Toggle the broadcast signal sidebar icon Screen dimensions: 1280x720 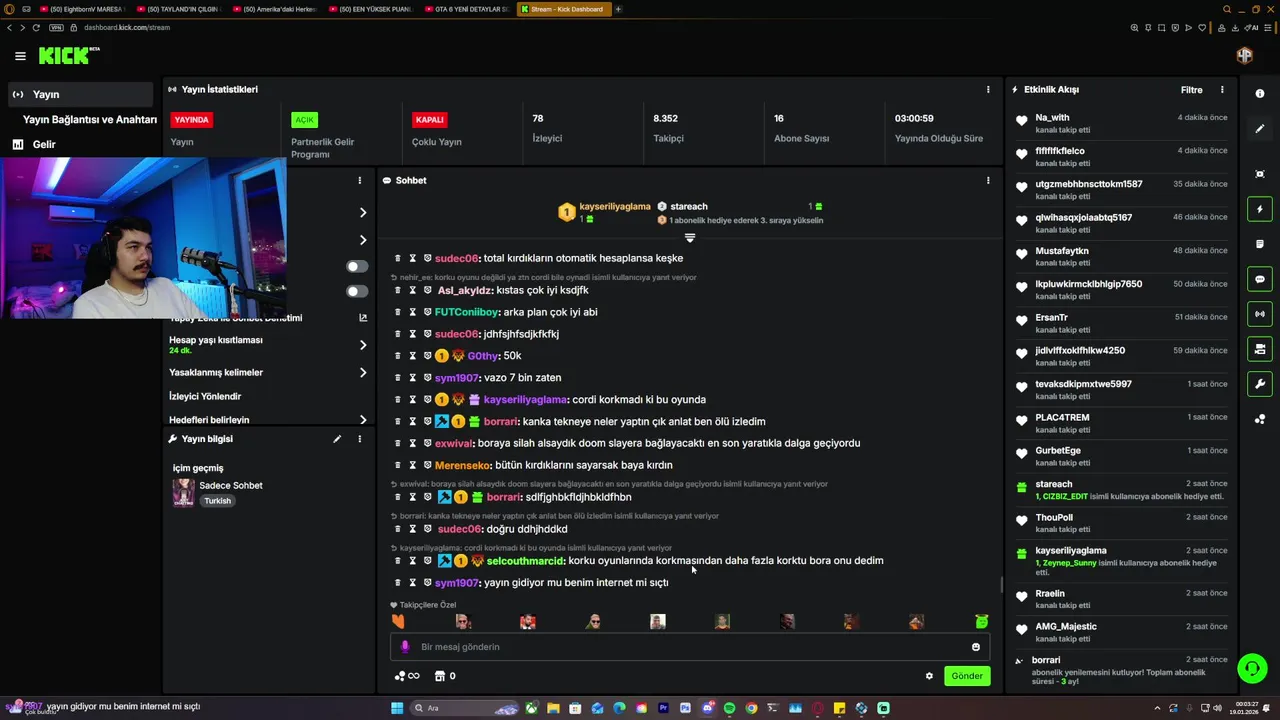[1260, 314]
